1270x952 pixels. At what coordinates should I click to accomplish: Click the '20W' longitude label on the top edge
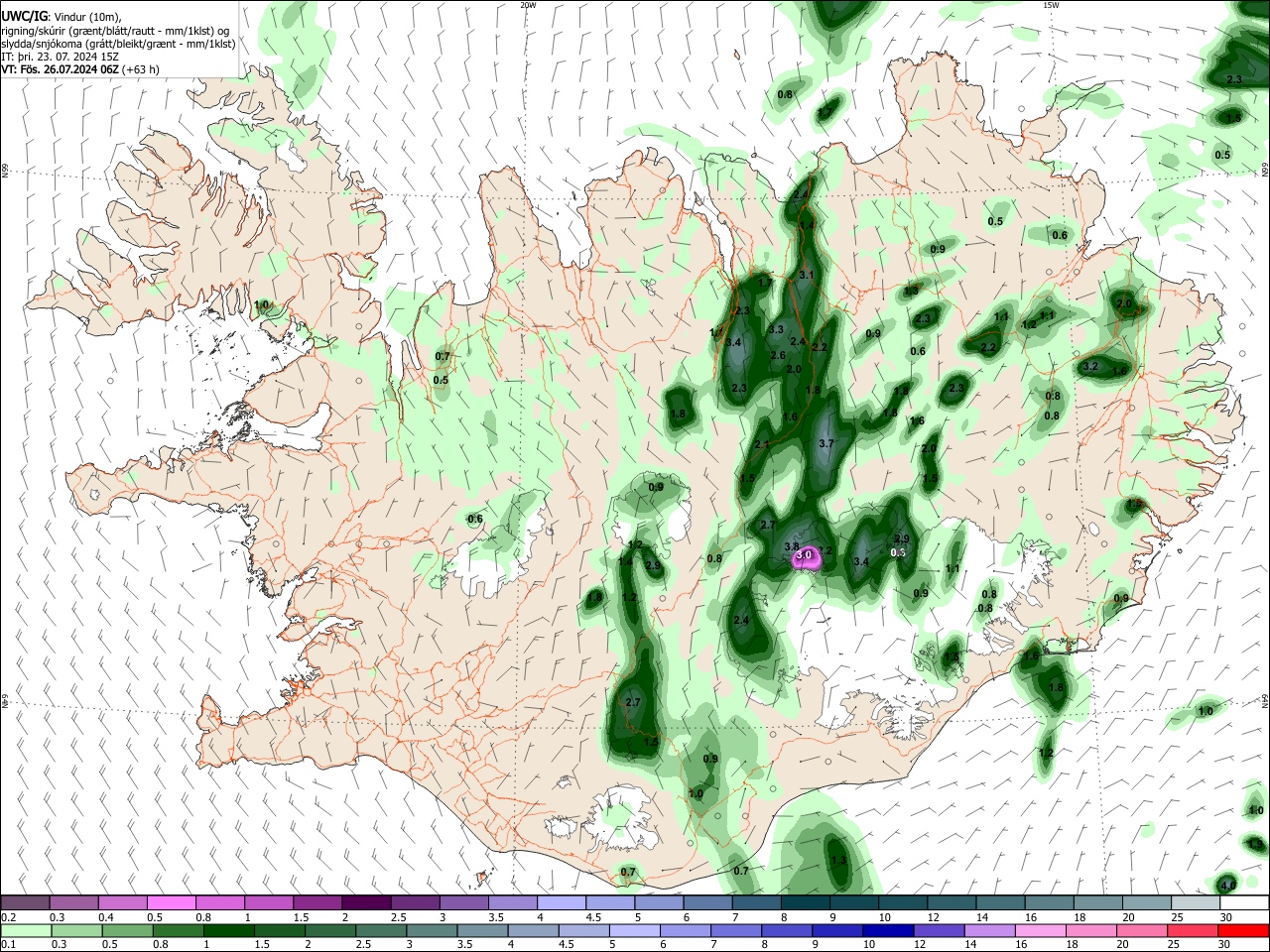[x=528, y=5]
